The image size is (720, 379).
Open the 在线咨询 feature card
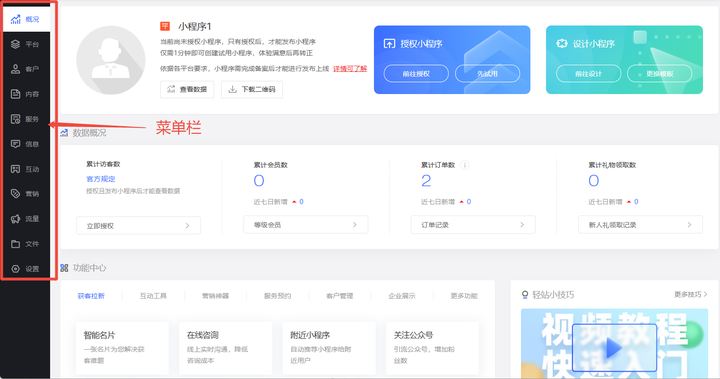225,348
